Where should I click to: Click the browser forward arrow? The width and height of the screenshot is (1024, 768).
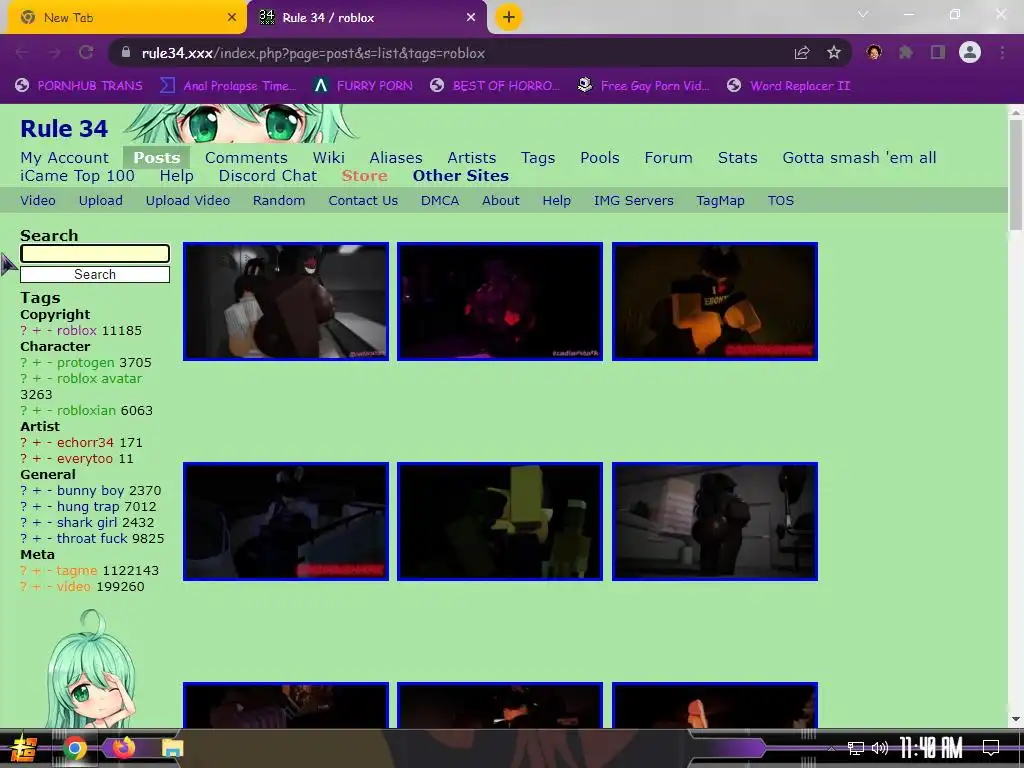[54, 53]
